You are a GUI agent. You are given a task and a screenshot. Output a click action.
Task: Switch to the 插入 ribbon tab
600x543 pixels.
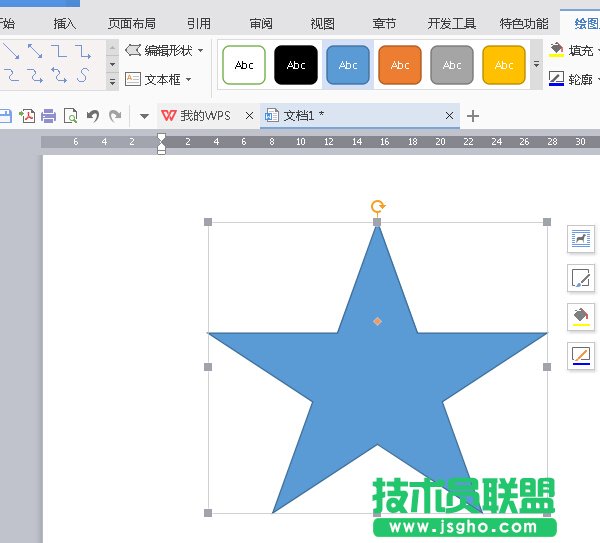click(x=64, y=23)
